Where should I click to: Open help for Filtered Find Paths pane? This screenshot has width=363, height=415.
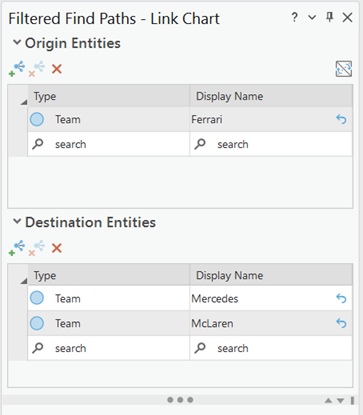tap(294, 17)
